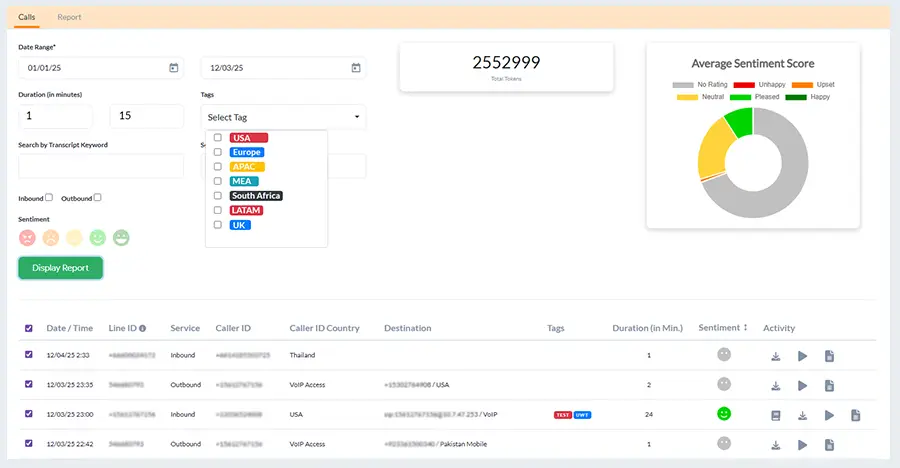Open calendar picker for start date 01/01/25
The height and width of the screenshot is (468, 900).
click(173, 68)
